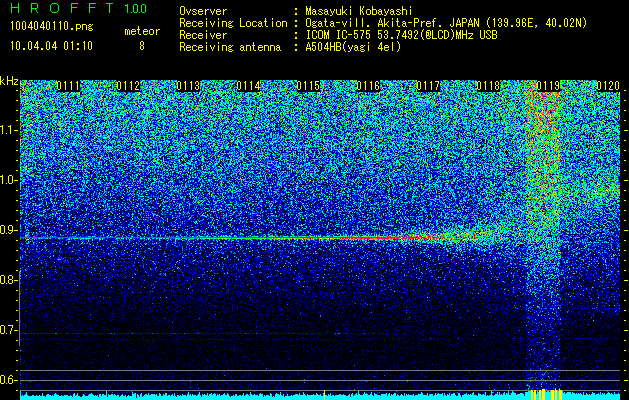
Task: Click the Receiving antenna label
Action: (230, 47)
